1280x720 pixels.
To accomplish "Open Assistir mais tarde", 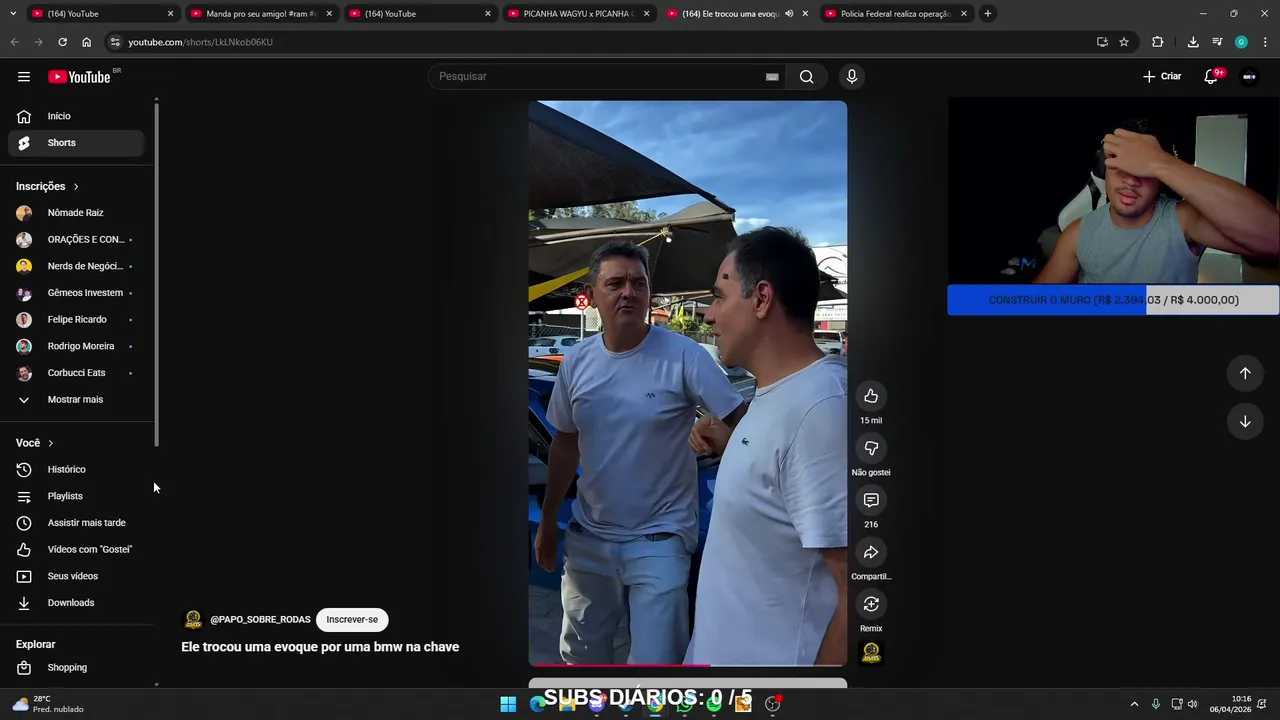I will coord(75,523).
